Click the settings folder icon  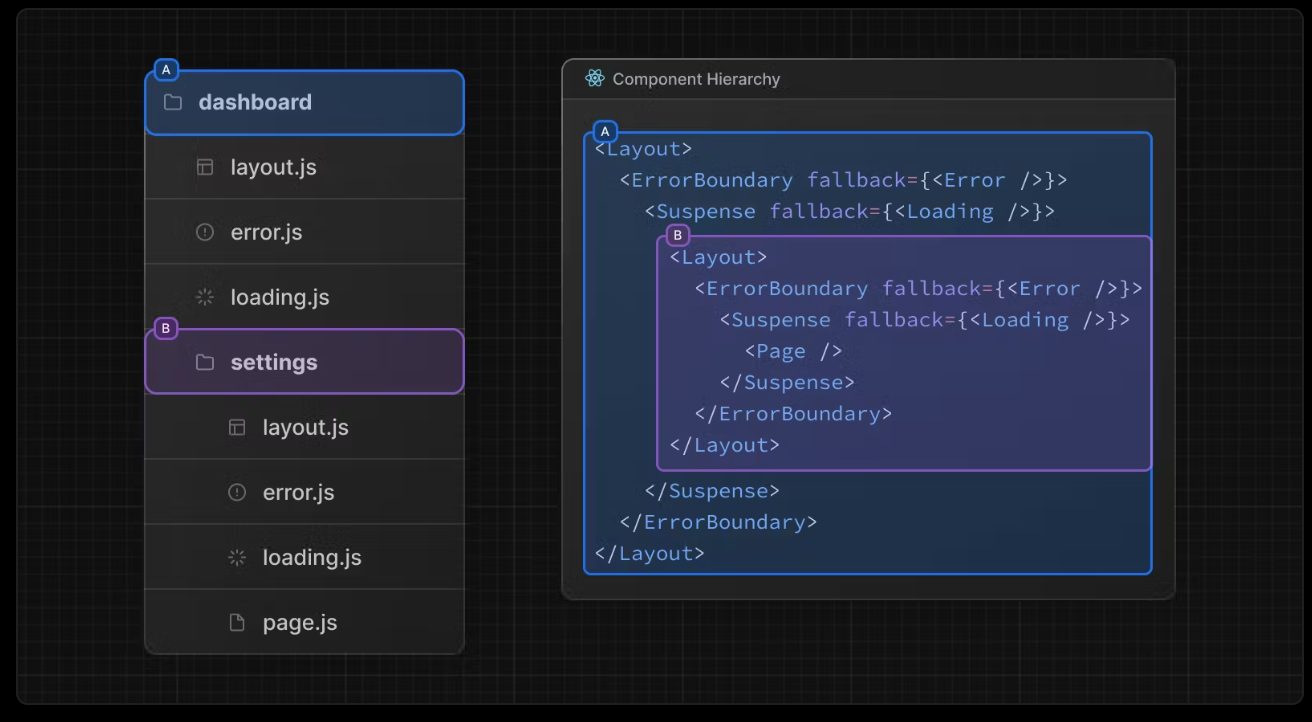205,362
